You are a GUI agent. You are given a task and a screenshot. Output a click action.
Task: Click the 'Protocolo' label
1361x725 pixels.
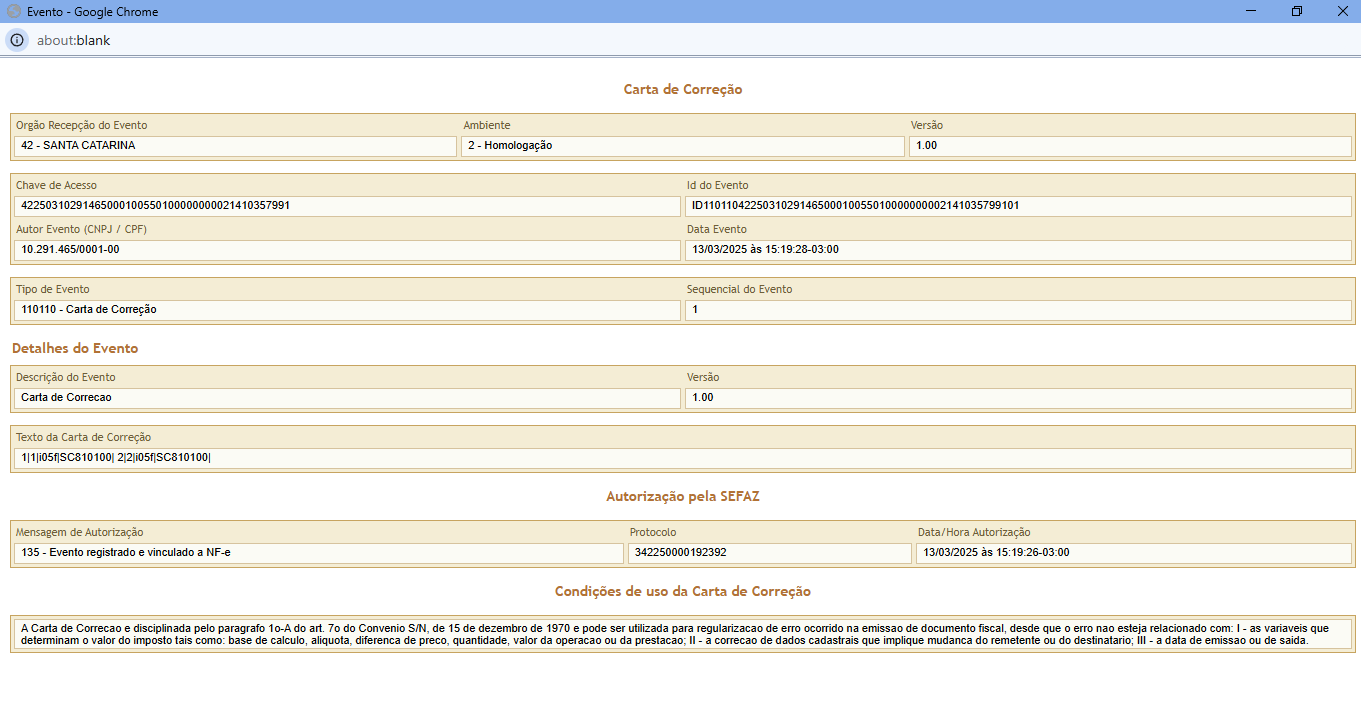(653, 533)
